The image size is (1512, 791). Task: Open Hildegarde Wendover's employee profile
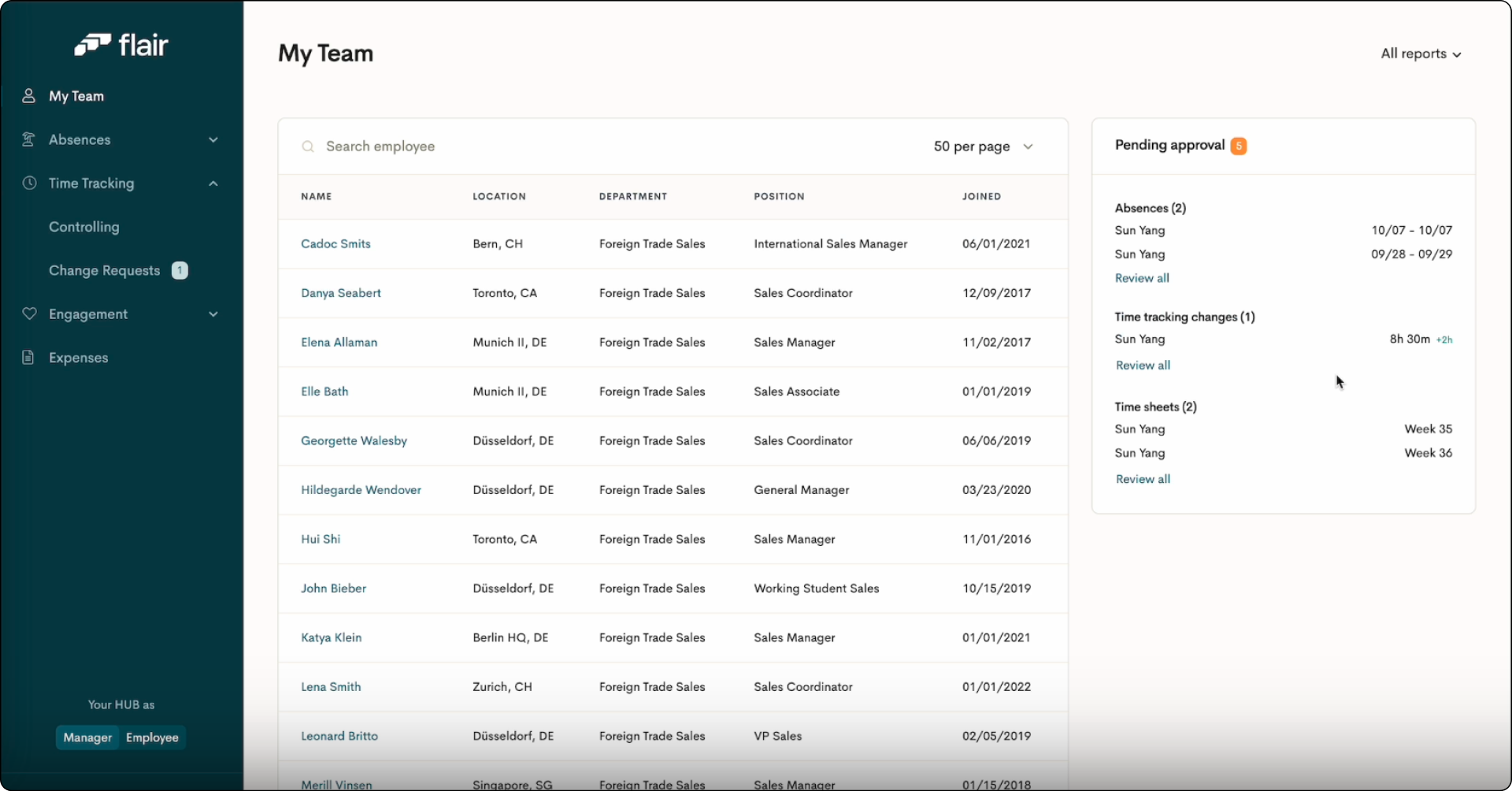(x=361, y=489)
